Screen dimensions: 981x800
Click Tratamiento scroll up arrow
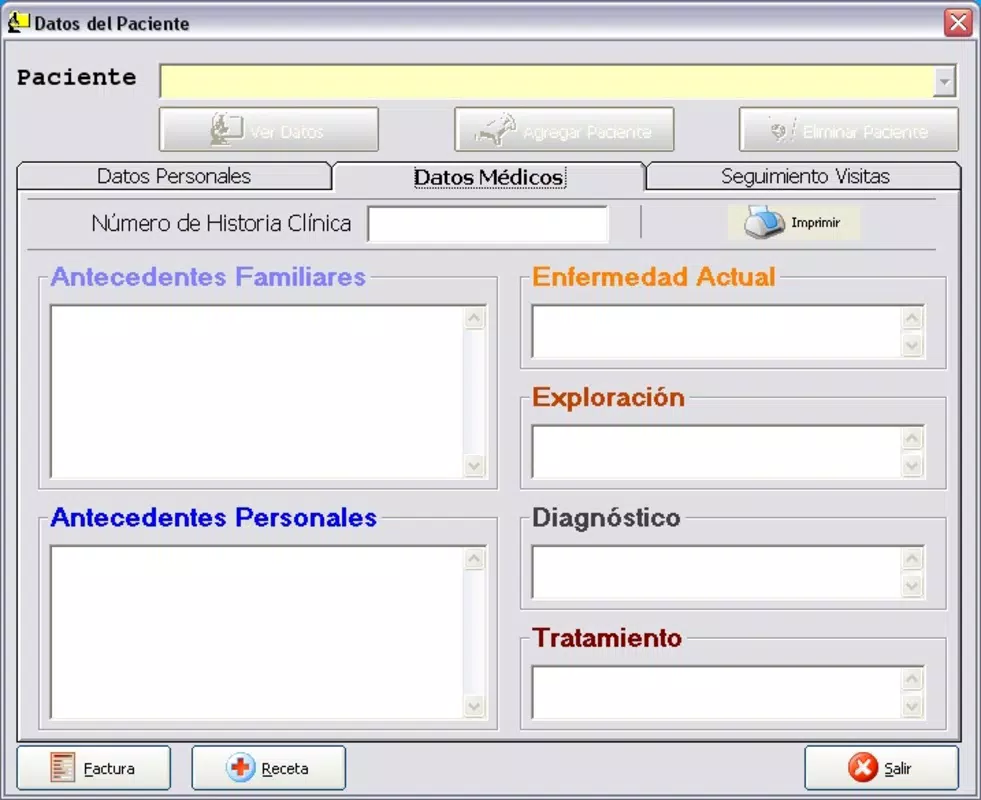click(x=912, y=678)
